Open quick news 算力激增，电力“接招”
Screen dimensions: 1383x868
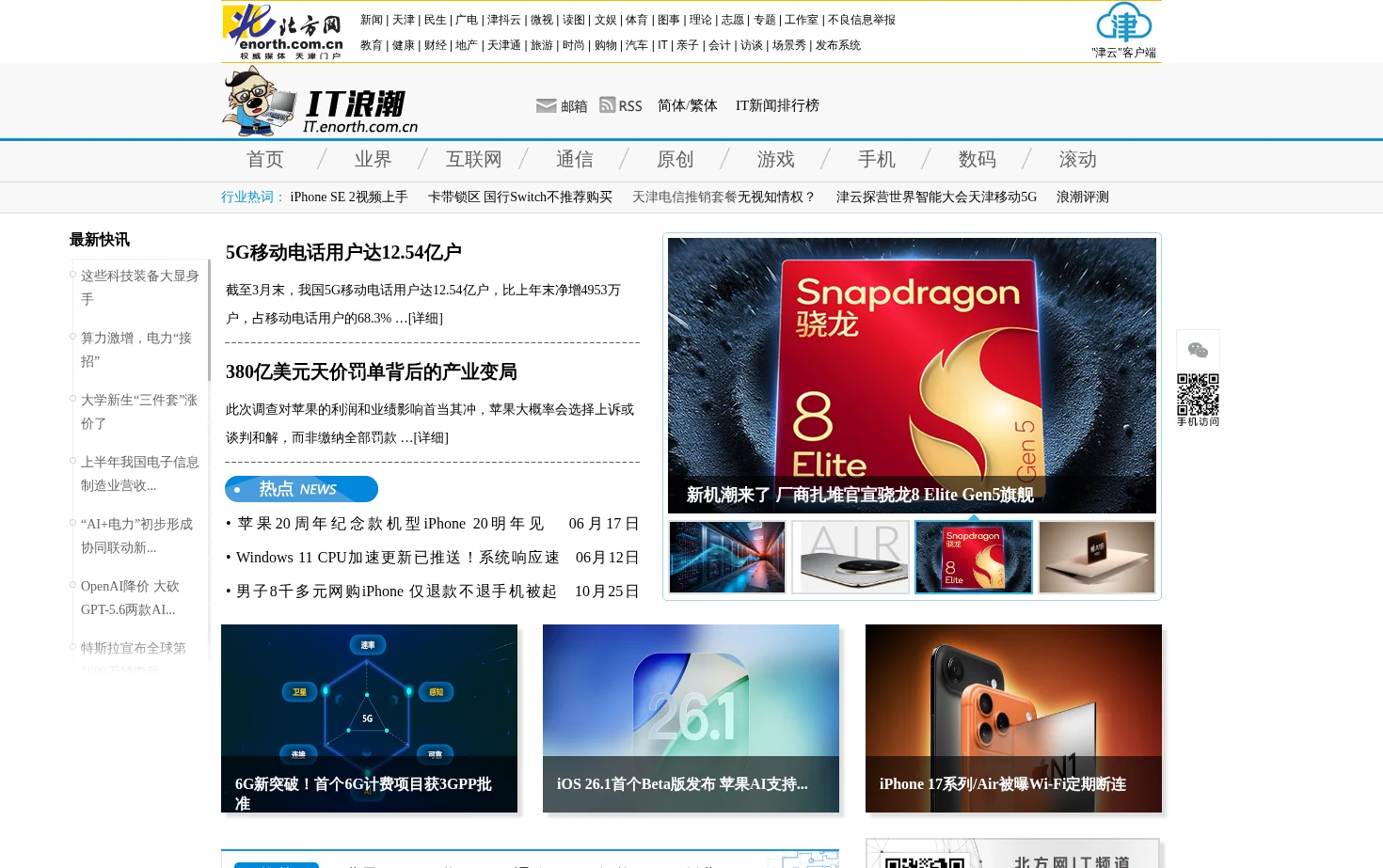tap(136, 349)
